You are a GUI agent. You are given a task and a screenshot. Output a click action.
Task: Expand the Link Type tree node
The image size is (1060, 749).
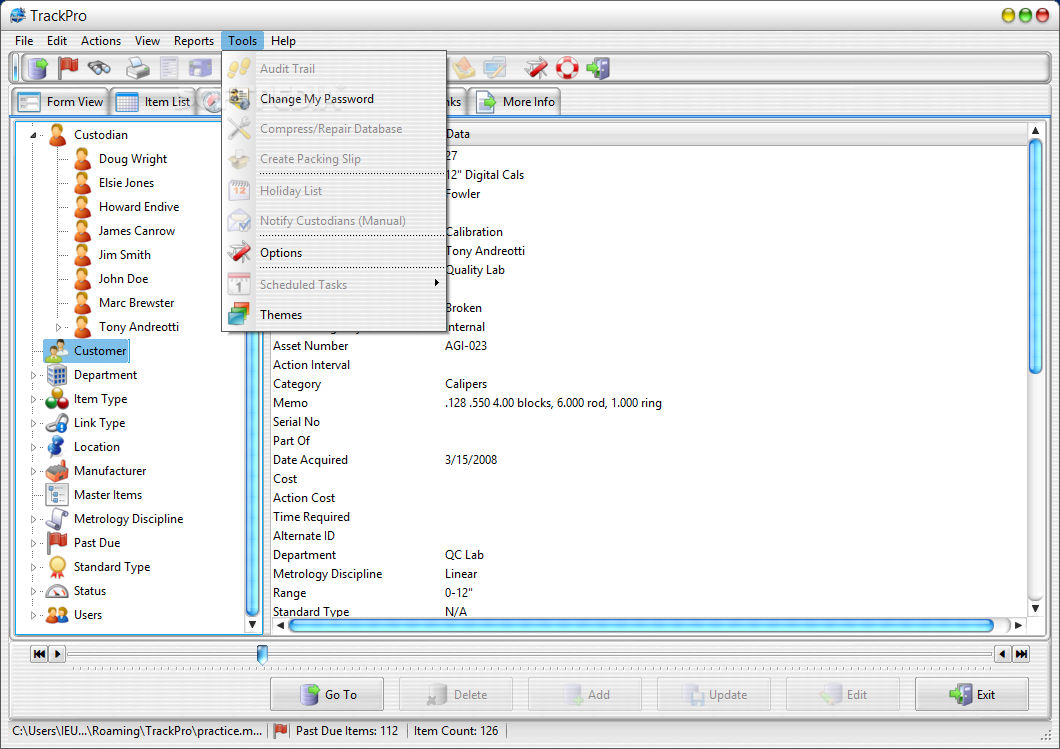click(33, 423)
